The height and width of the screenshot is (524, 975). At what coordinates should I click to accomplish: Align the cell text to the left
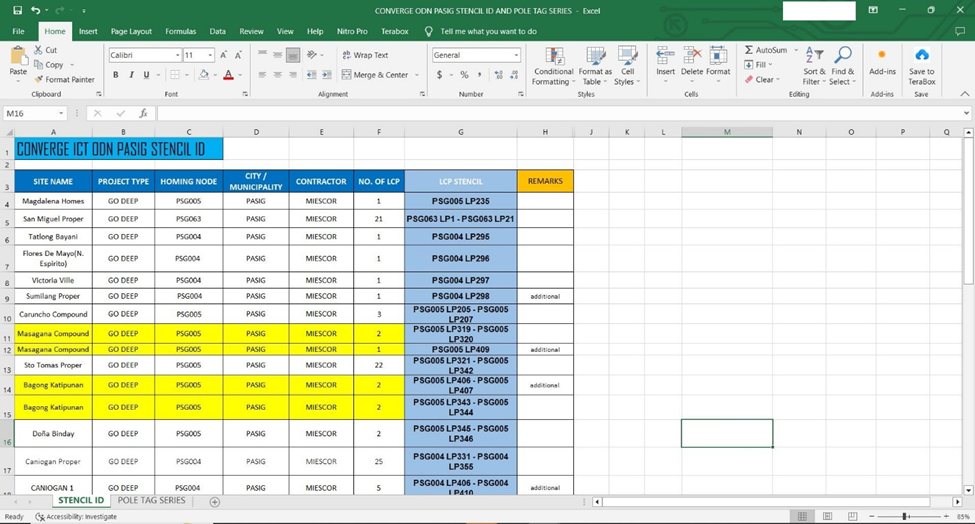[x=262, y=75]
